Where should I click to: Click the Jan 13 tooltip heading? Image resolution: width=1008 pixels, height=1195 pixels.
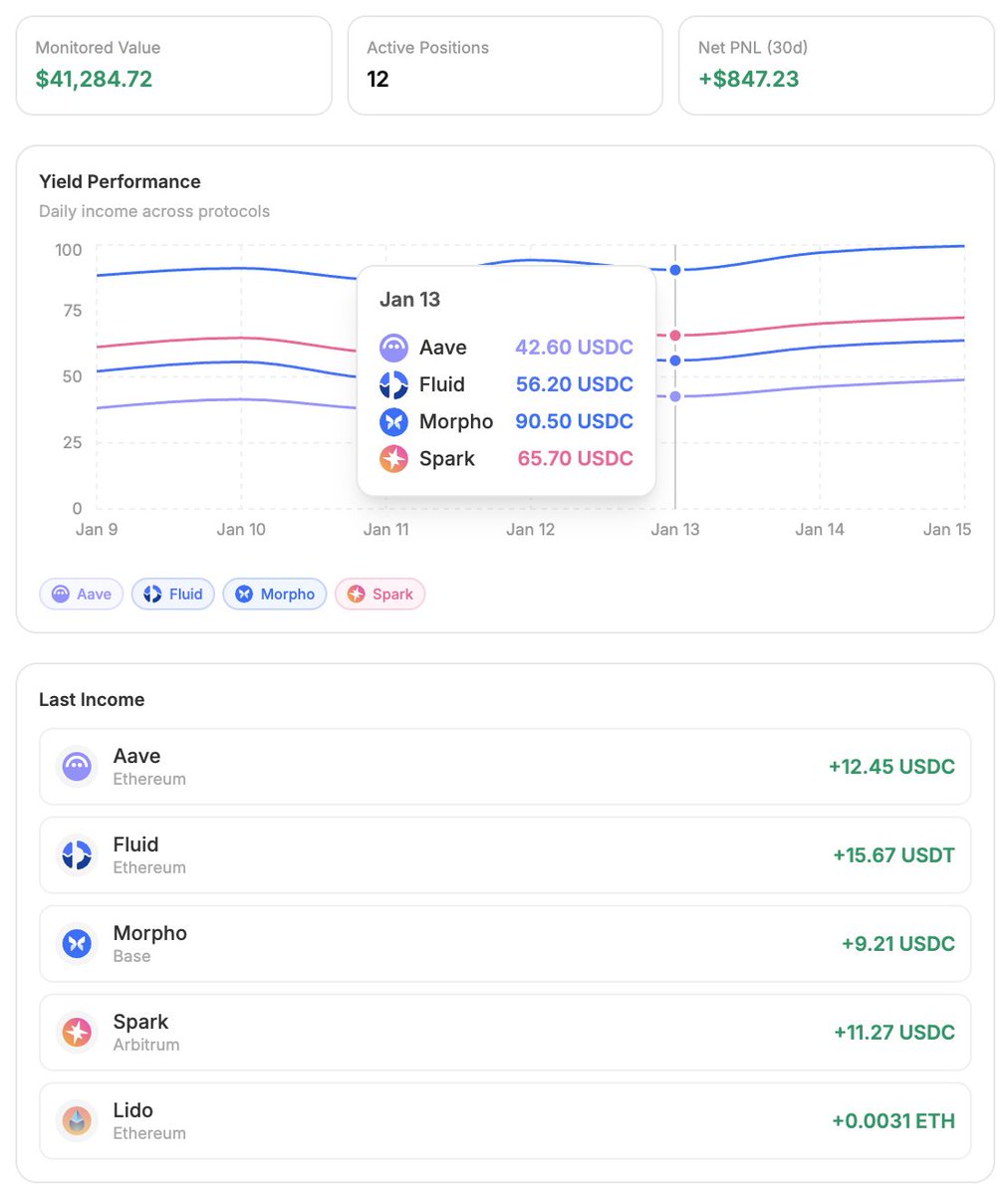pyautogui.click(x=409, y=300)
